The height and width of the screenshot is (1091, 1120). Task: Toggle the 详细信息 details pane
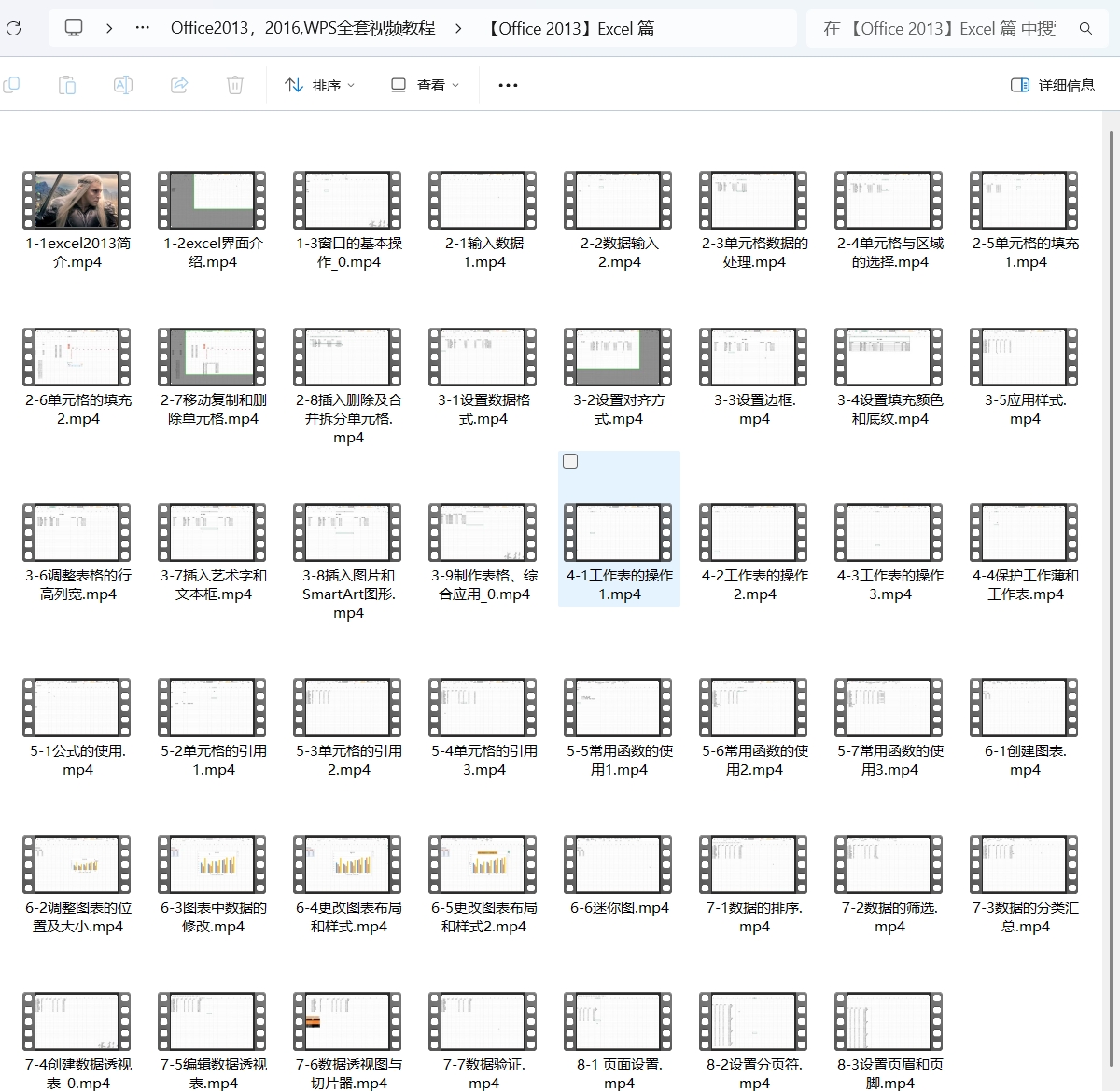(1053, 85)
